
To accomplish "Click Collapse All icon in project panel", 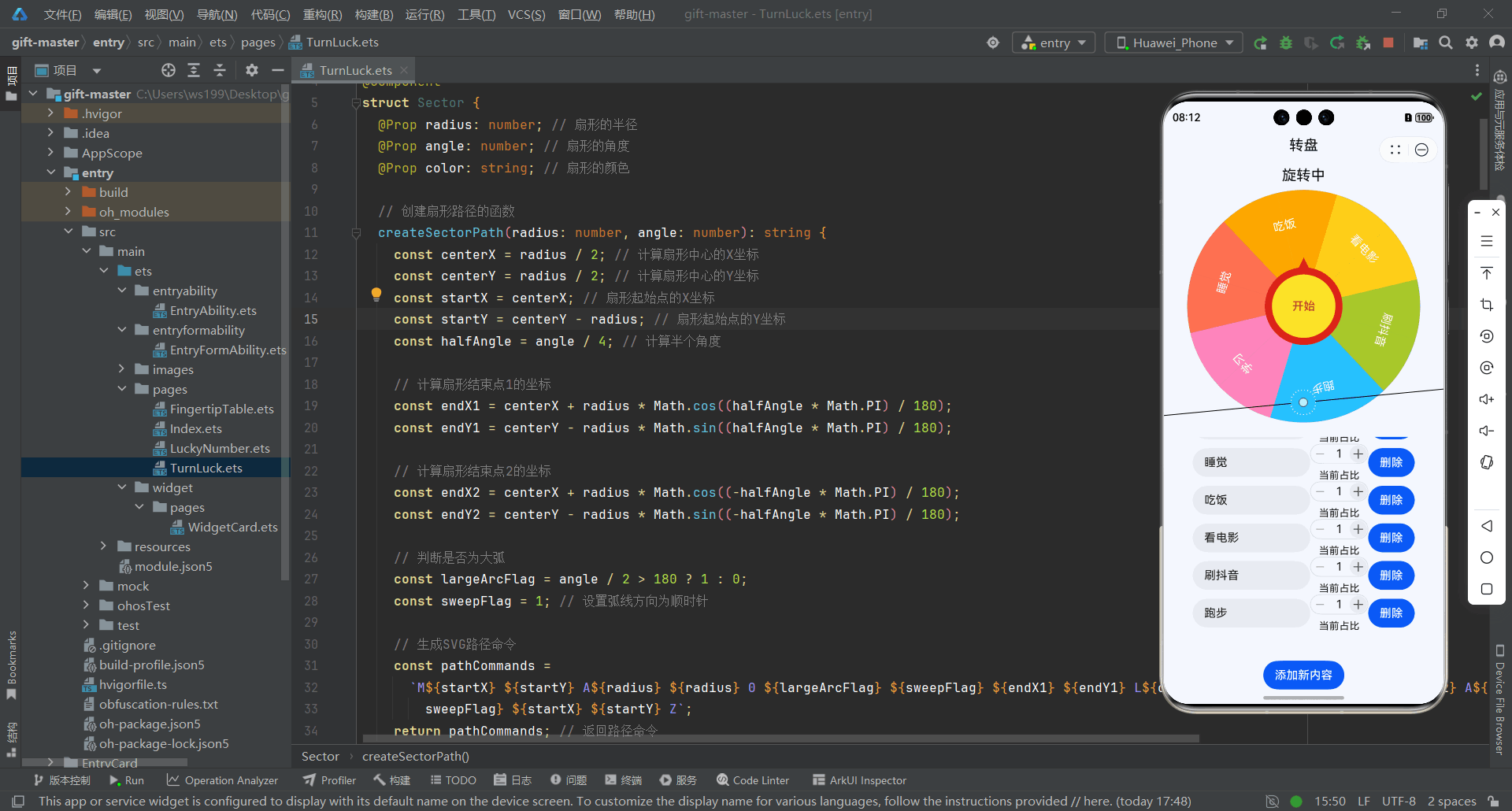I will tap(220, 70).
